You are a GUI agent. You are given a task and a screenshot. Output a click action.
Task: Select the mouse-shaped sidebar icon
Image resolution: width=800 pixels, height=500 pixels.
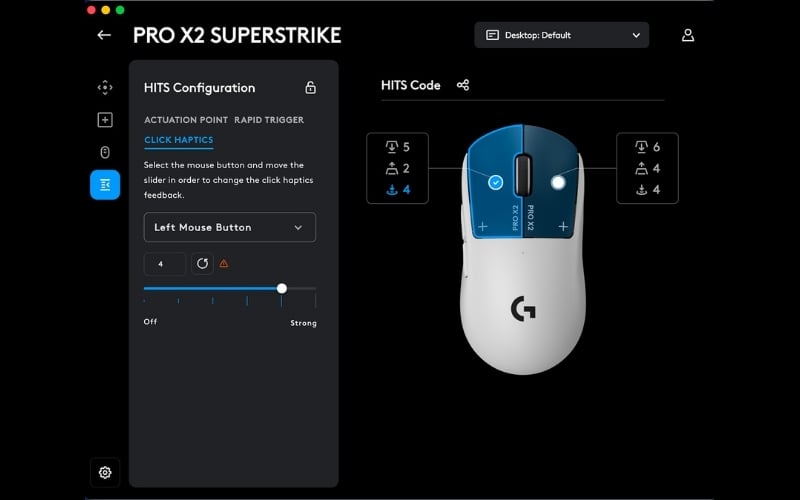pos(105,153)
